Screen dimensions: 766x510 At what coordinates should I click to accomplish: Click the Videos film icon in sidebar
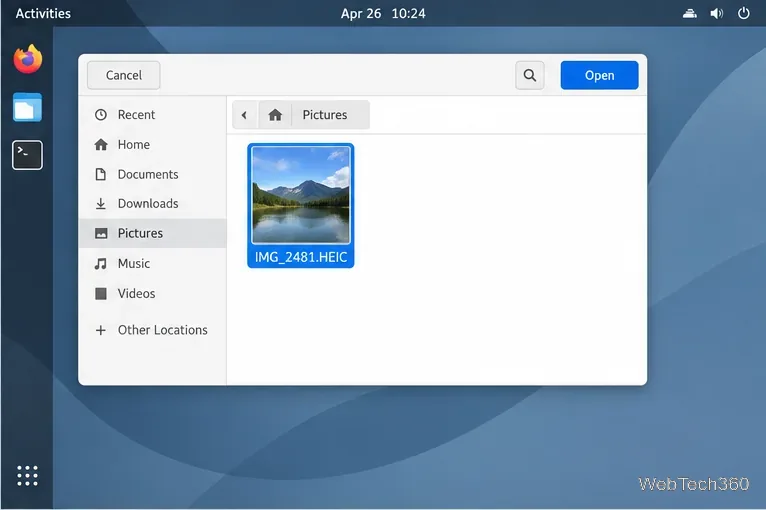[101, 294]
